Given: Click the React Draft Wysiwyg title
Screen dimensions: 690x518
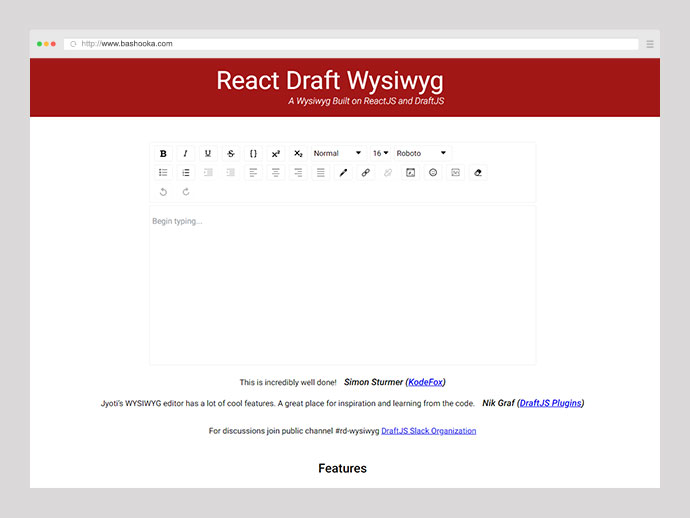Looking at the screenshot, I should coord(330,81).
